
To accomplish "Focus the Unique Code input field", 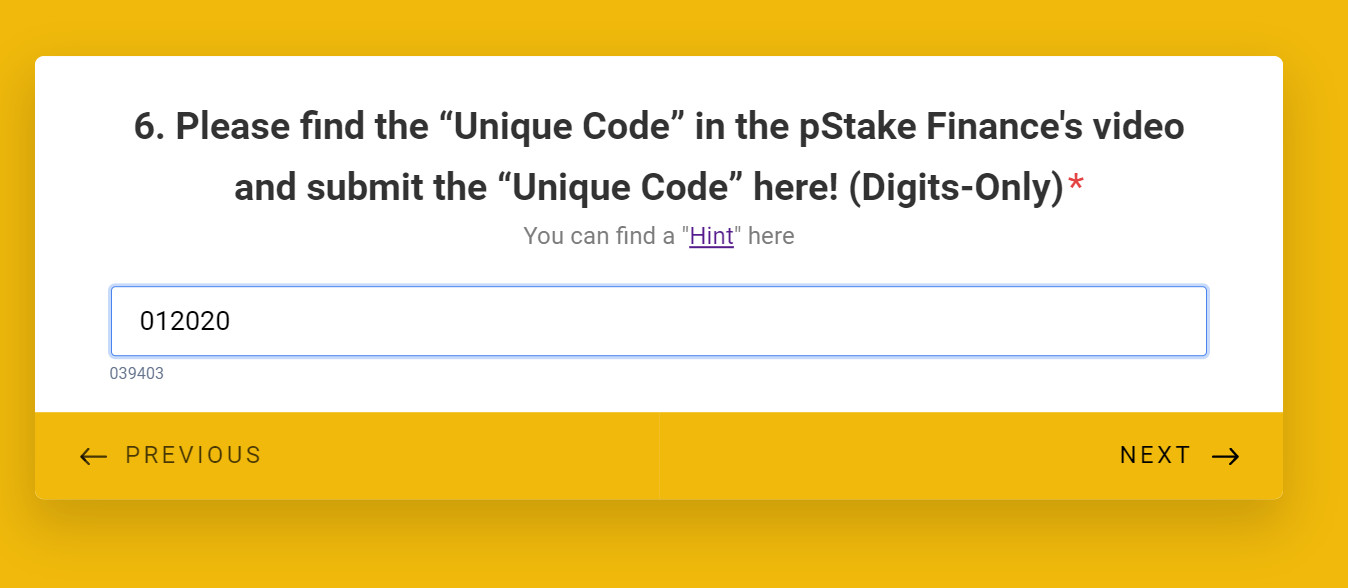I will point(658,321).
